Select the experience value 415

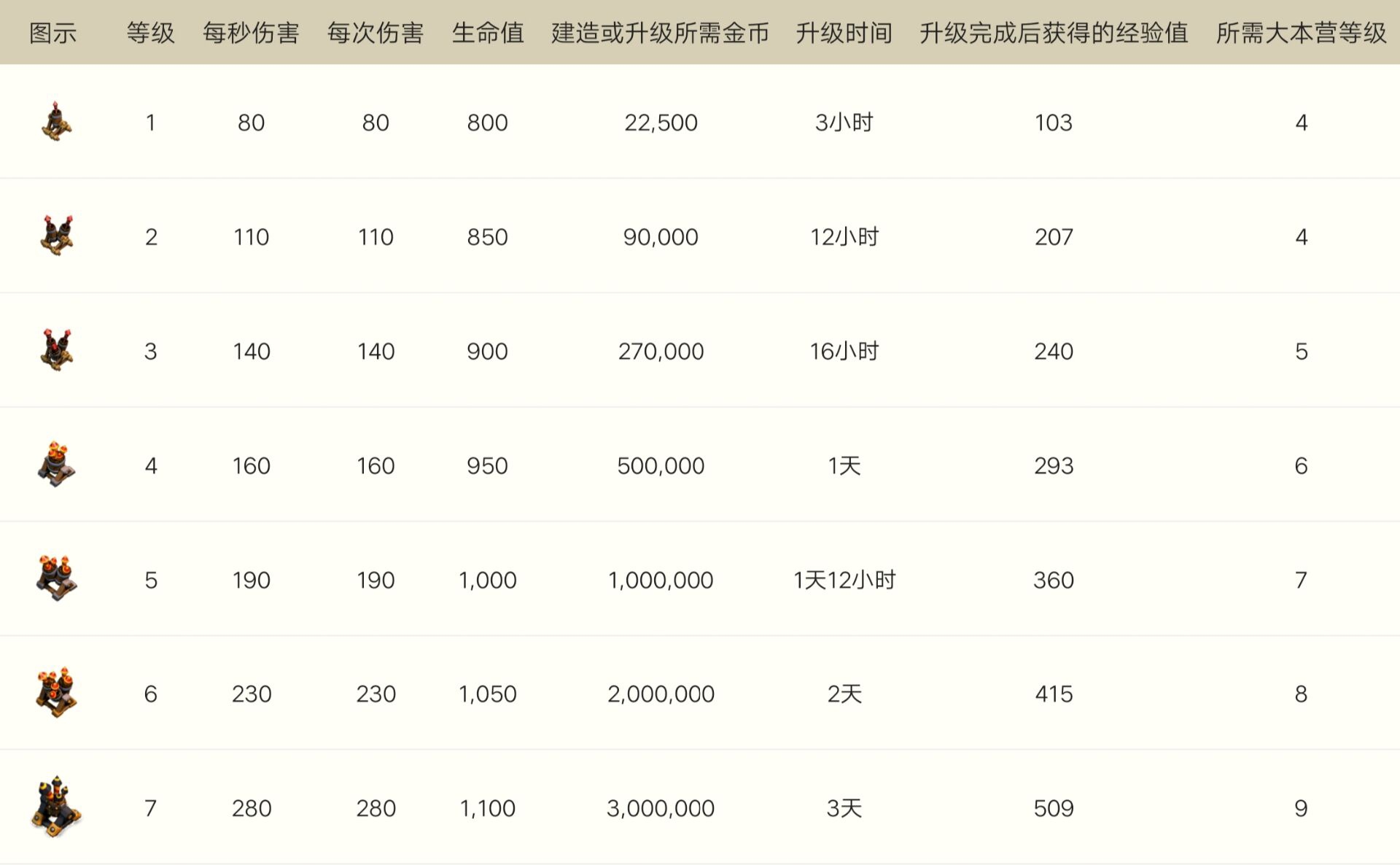[x=1054, y=694]
